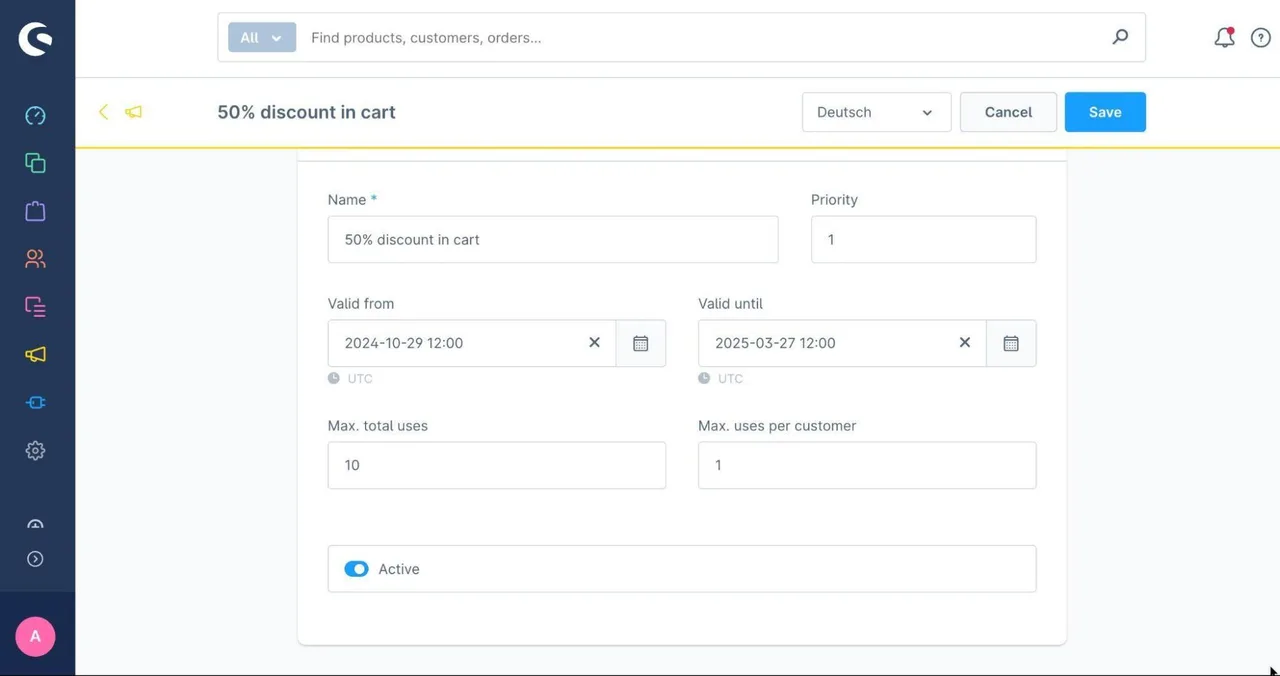Click the Max. total uses field
1280x676 pixels.
[497, 465]
